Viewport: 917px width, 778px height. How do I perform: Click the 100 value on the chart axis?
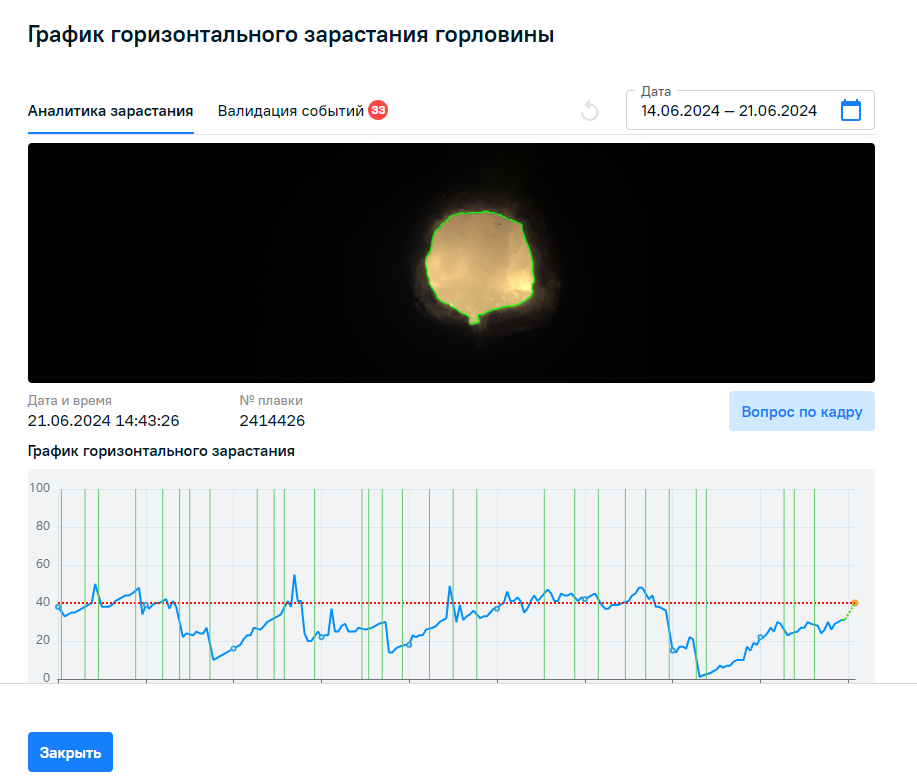pos(40,487)
